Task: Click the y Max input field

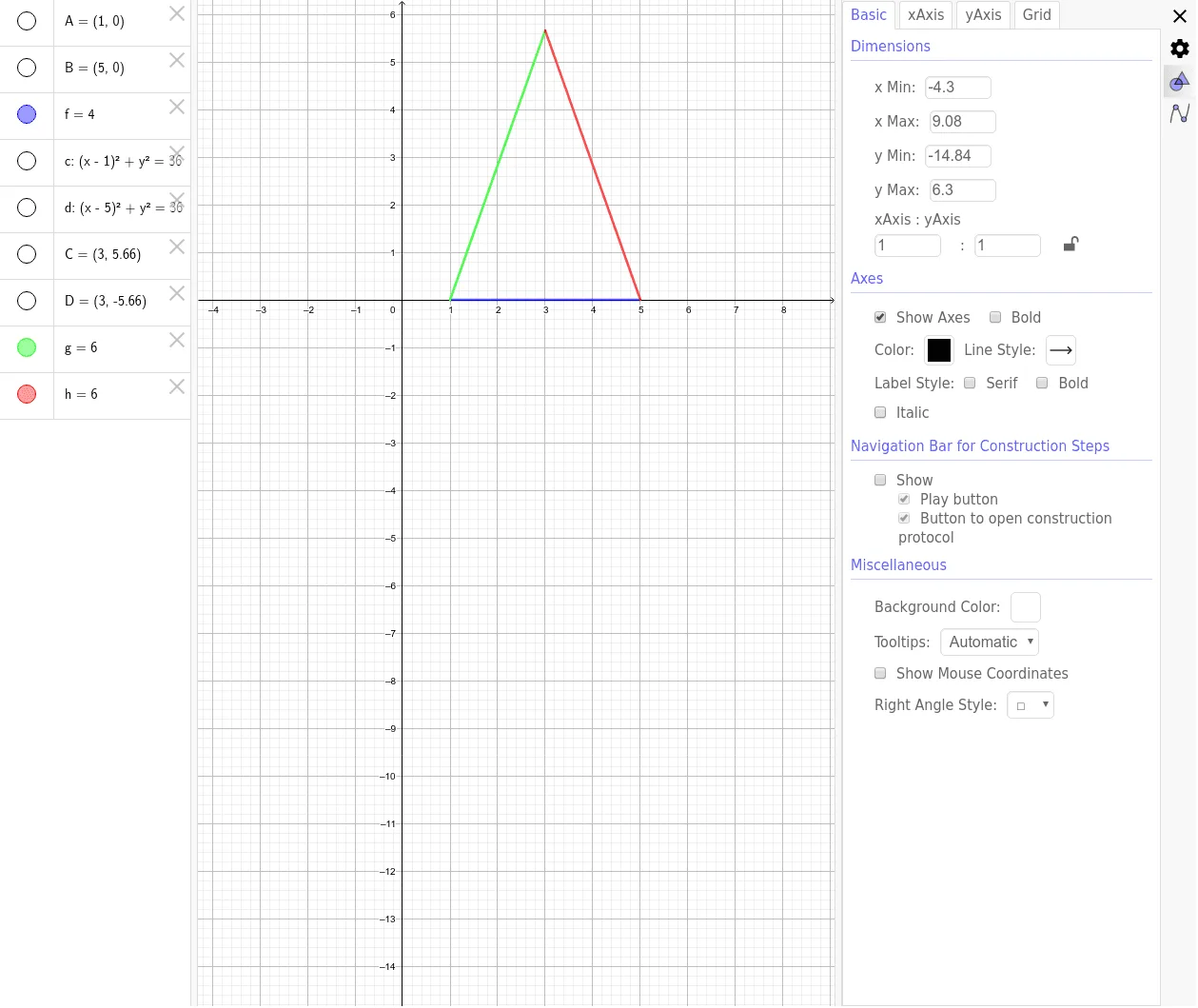Action: 963,190
